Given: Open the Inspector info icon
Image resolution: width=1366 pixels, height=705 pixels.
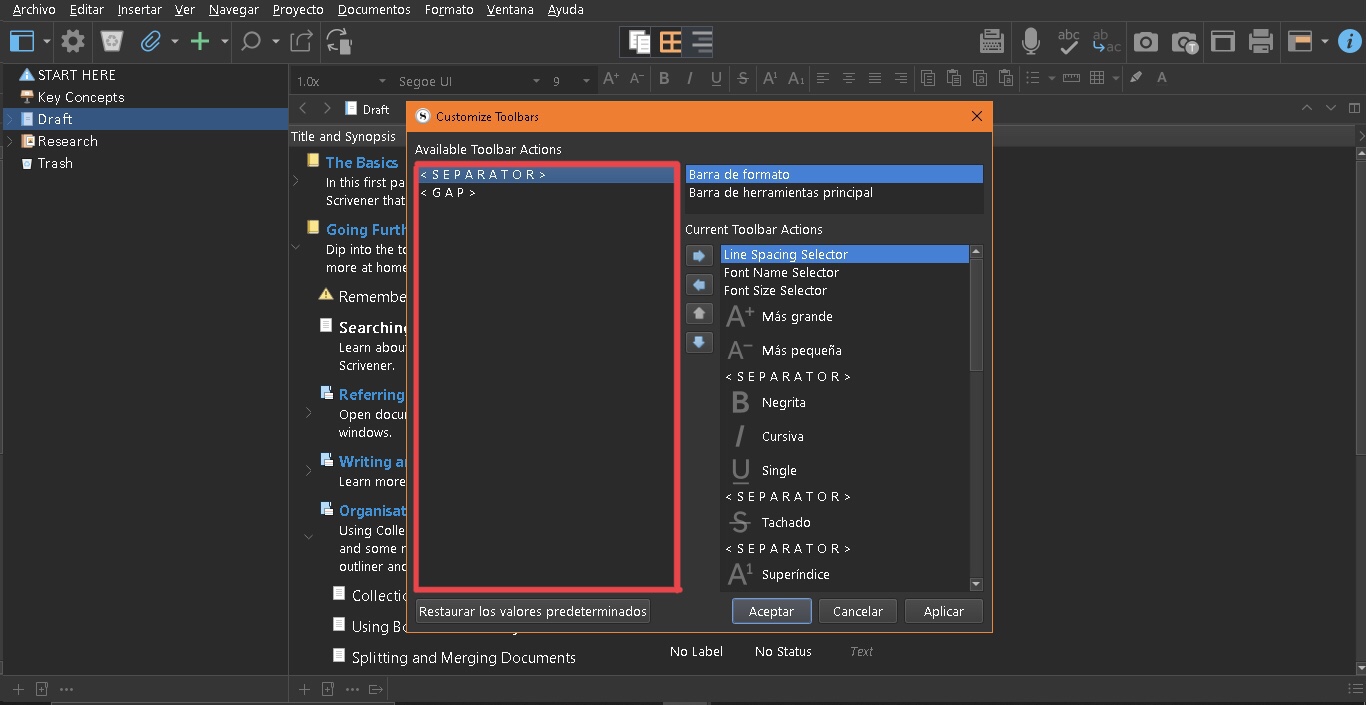Looking at the screenshot, I should (x=1350, y=42).
